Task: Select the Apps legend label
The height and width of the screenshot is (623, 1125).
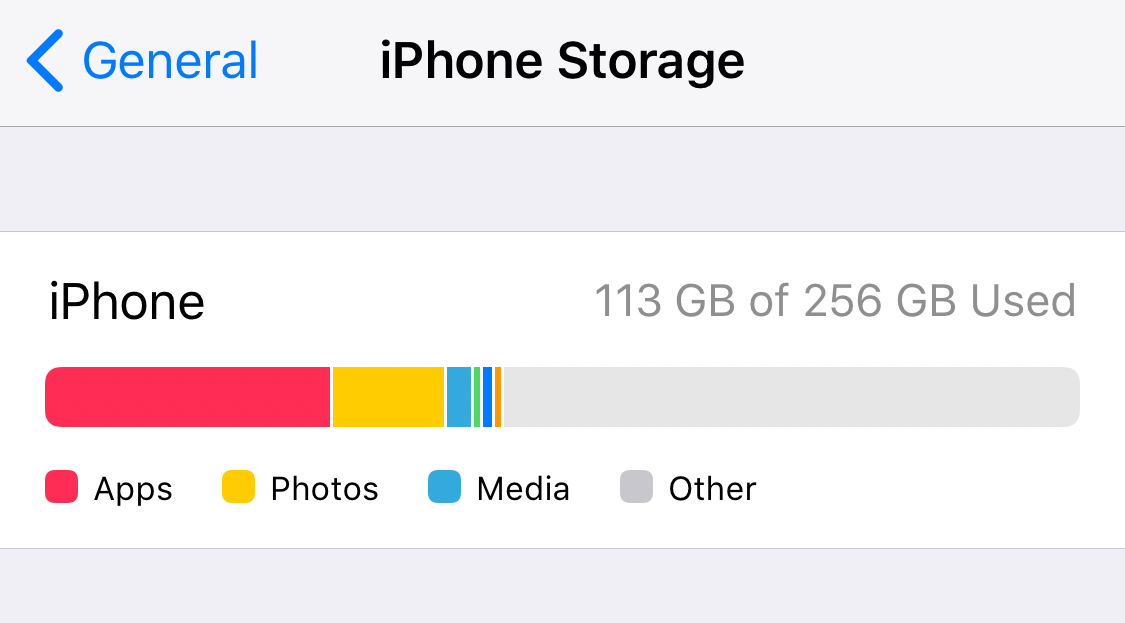Action: click(133, 490)
